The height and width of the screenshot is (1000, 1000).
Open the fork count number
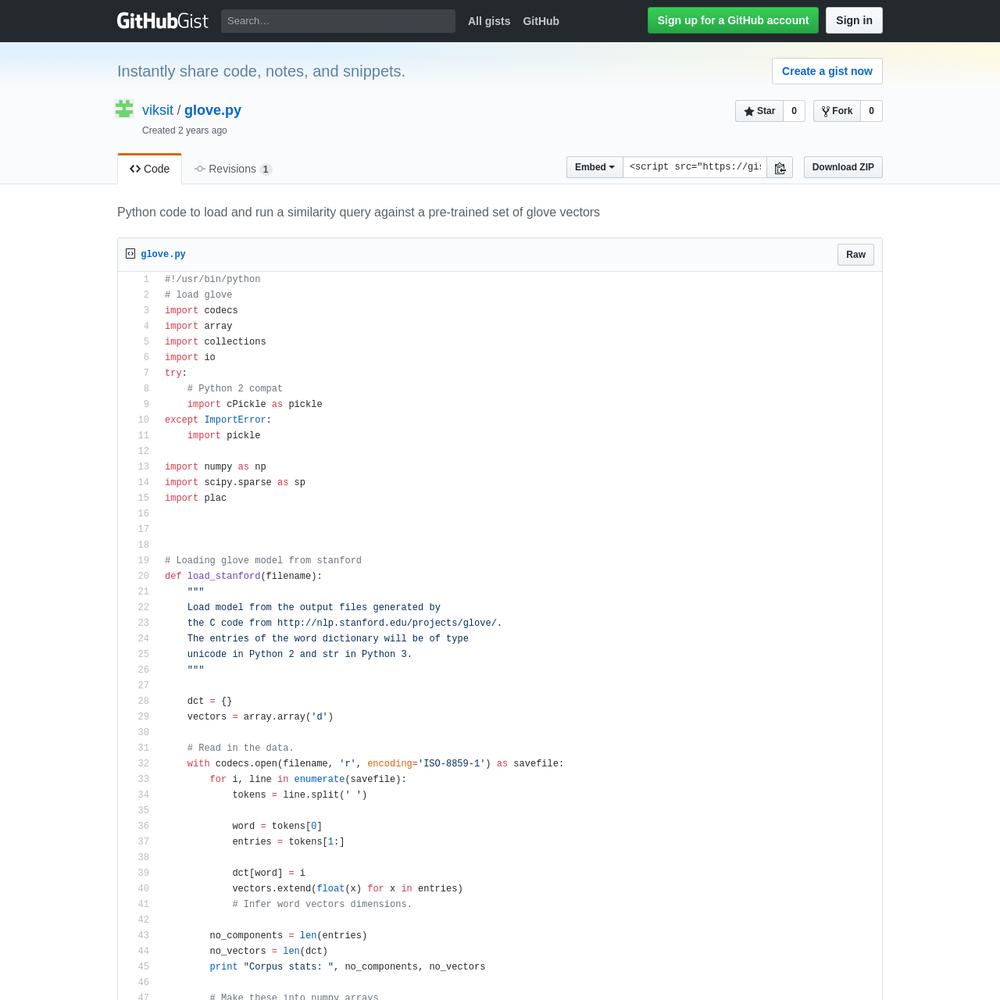[x=871, y=111]
